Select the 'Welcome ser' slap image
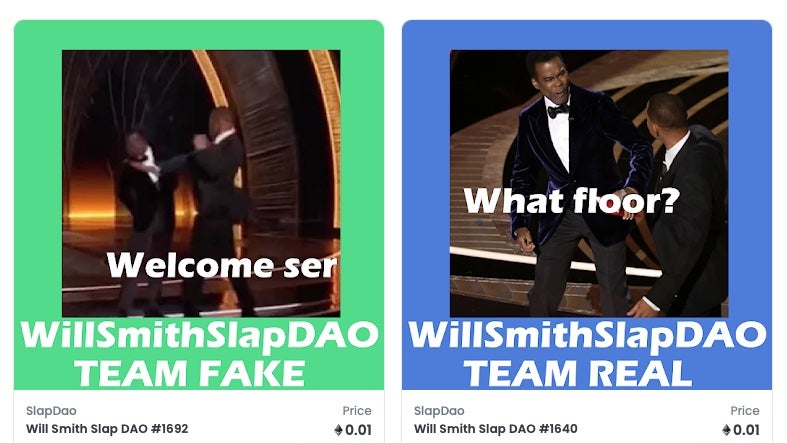The height and width of the screenshot is (443, 787). [201, 183]
